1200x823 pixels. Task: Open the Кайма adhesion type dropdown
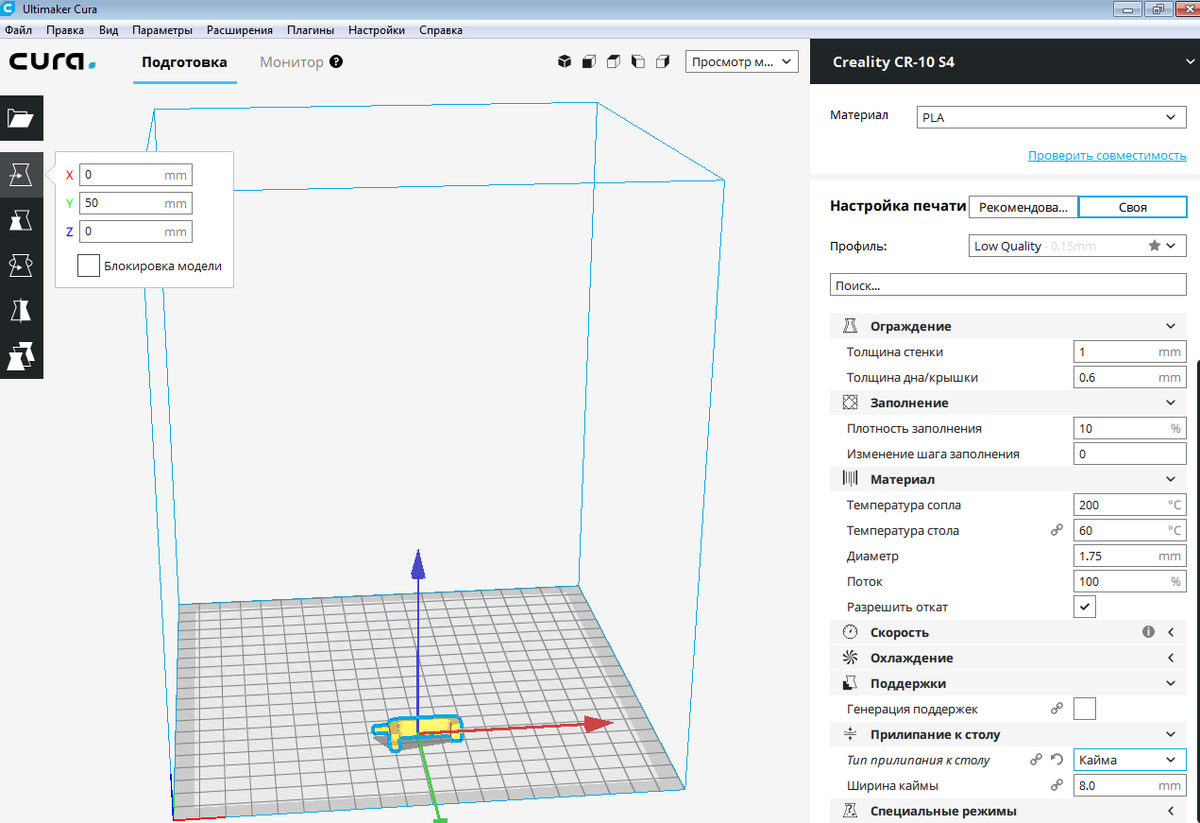pyautogui.click(x=1130, y=760)
